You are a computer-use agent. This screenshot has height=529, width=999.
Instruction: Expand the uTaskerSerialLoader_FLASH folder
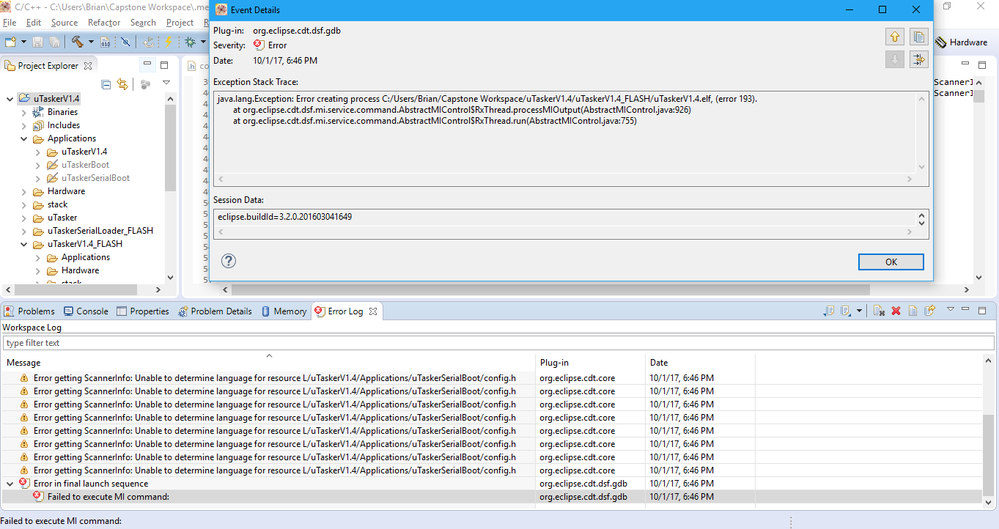(x=24, y=231)
